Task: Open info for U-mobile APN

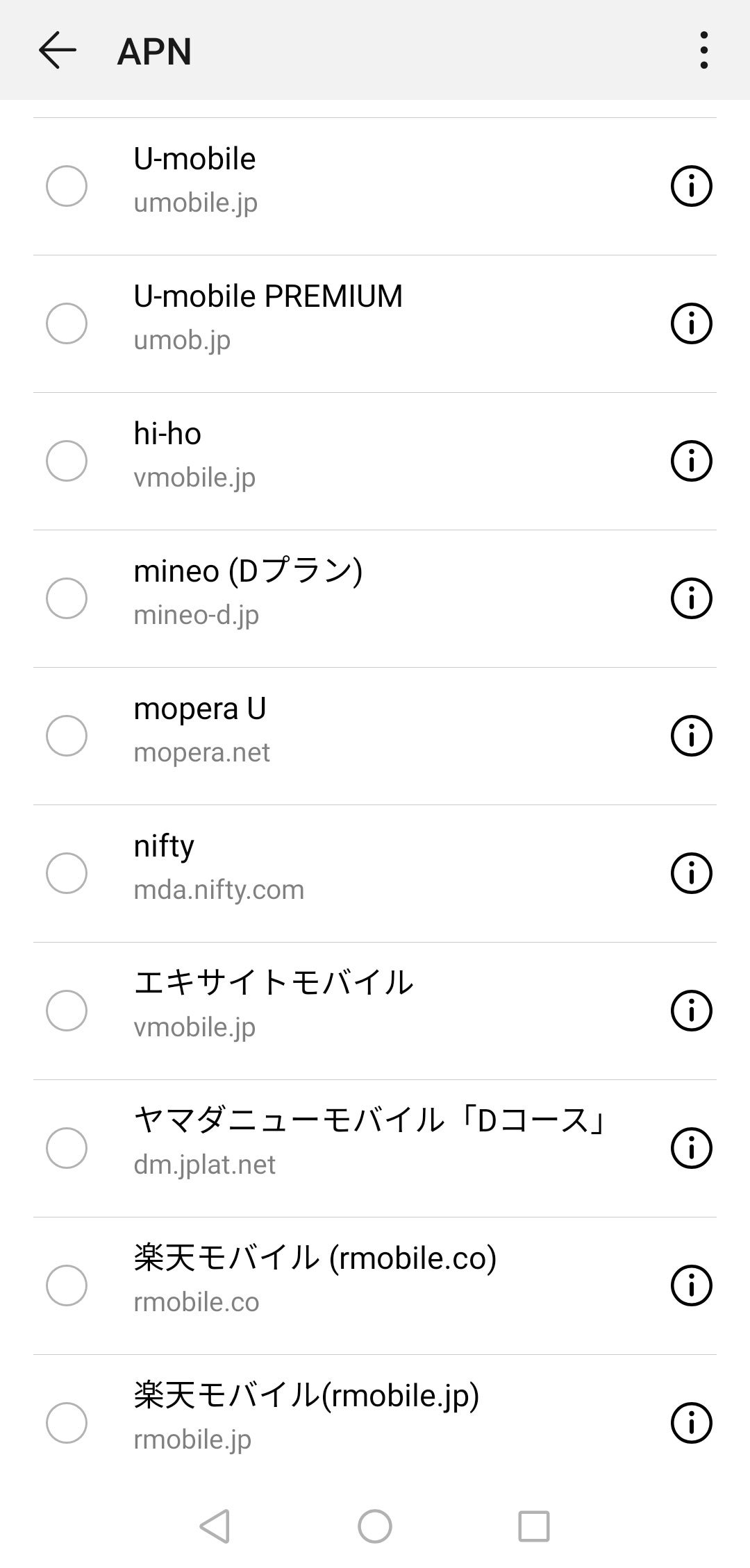Action: pos(691,186)
